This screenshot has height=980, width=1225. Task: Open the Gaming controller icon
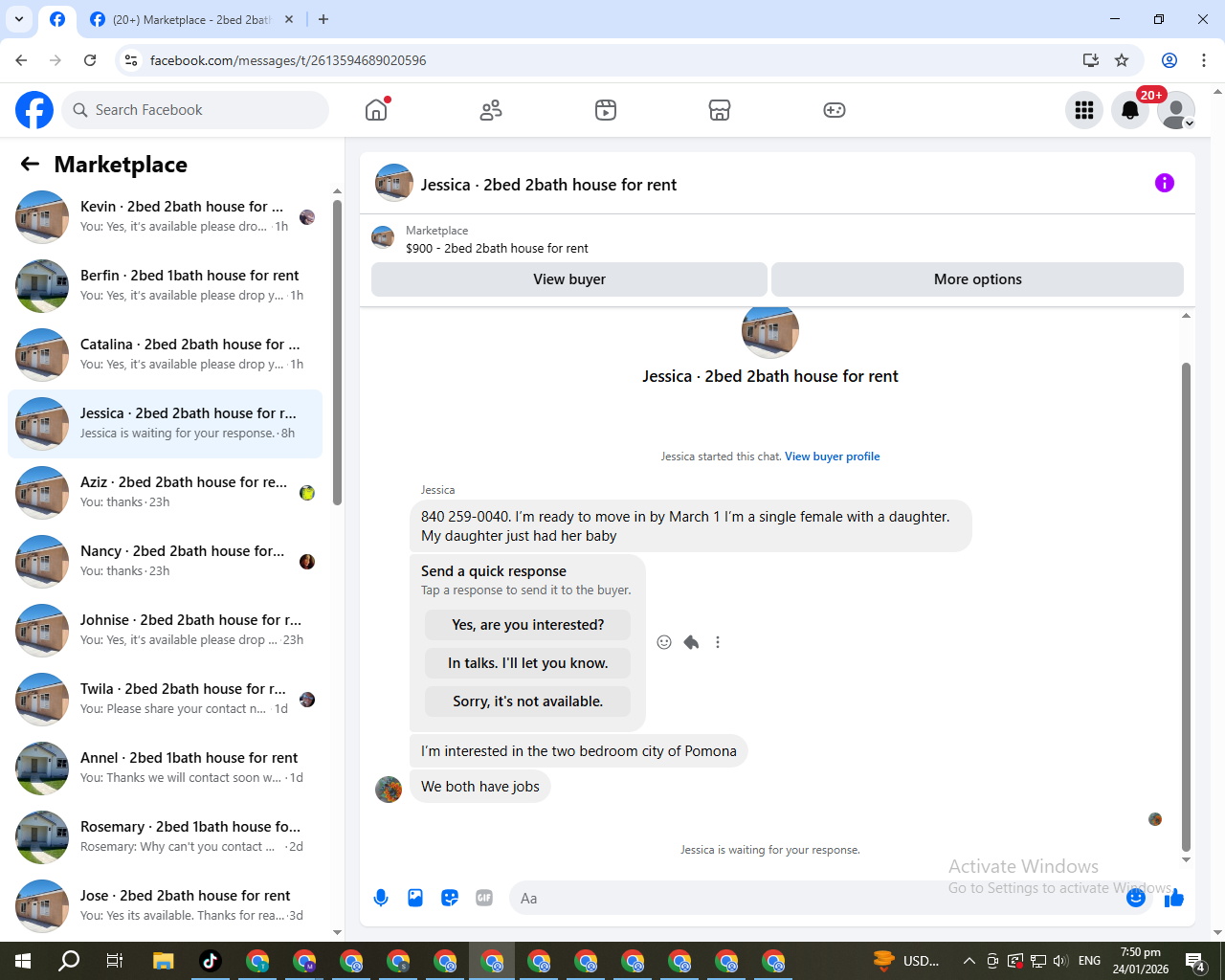tap(835, 110)
